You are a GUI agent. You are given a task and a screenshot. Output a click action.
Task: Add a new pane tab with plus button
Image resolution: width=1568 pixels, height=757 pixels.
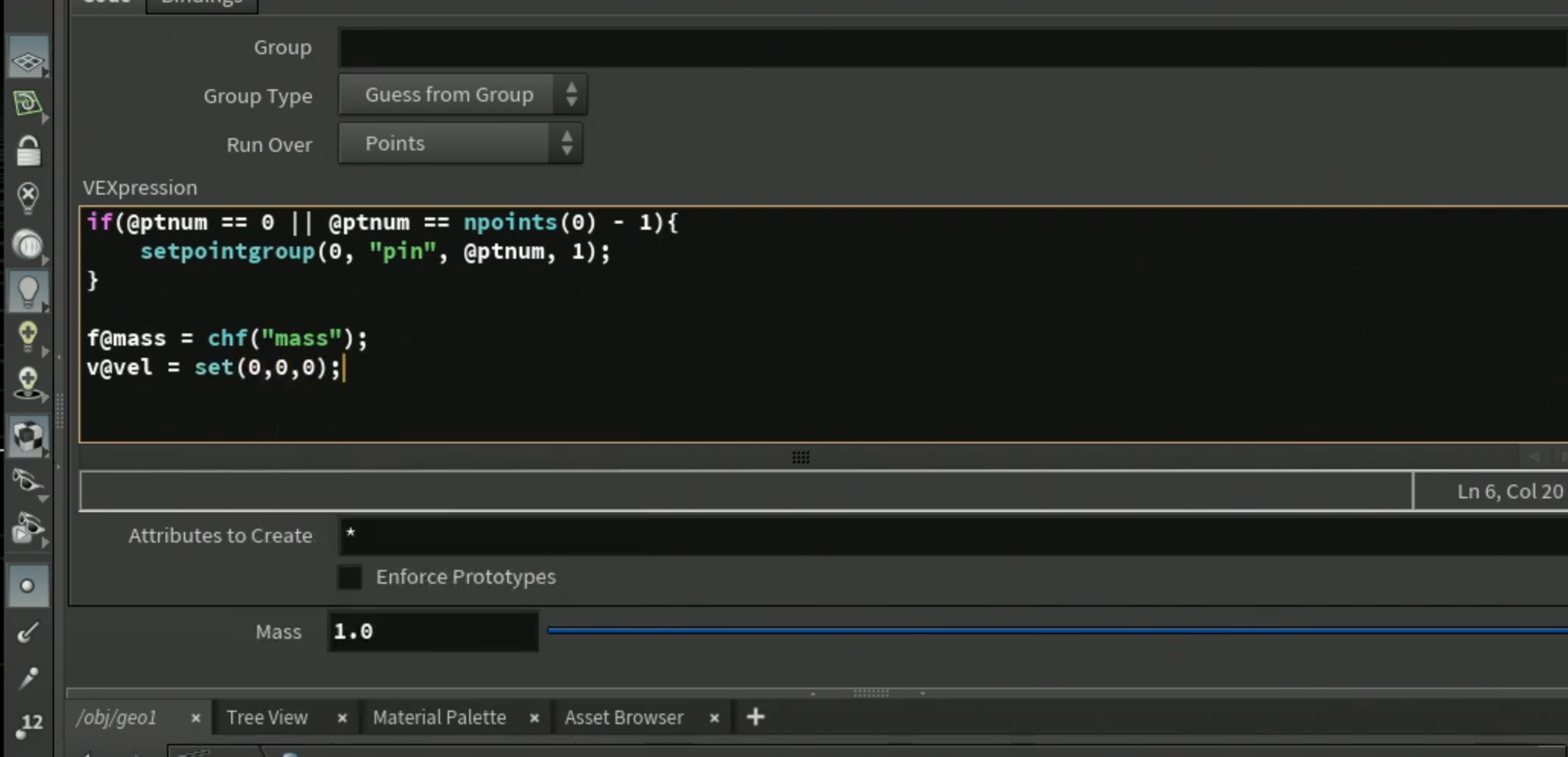click(x=755, y=717)
